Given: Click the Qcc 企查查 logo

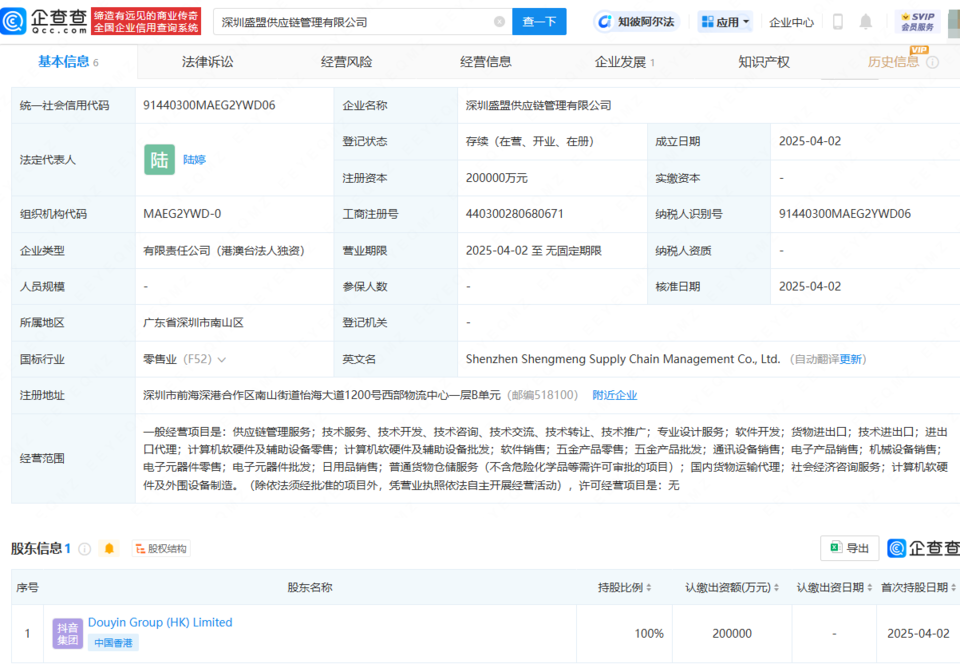Looking at the screenshot, I should coord(44,21).
